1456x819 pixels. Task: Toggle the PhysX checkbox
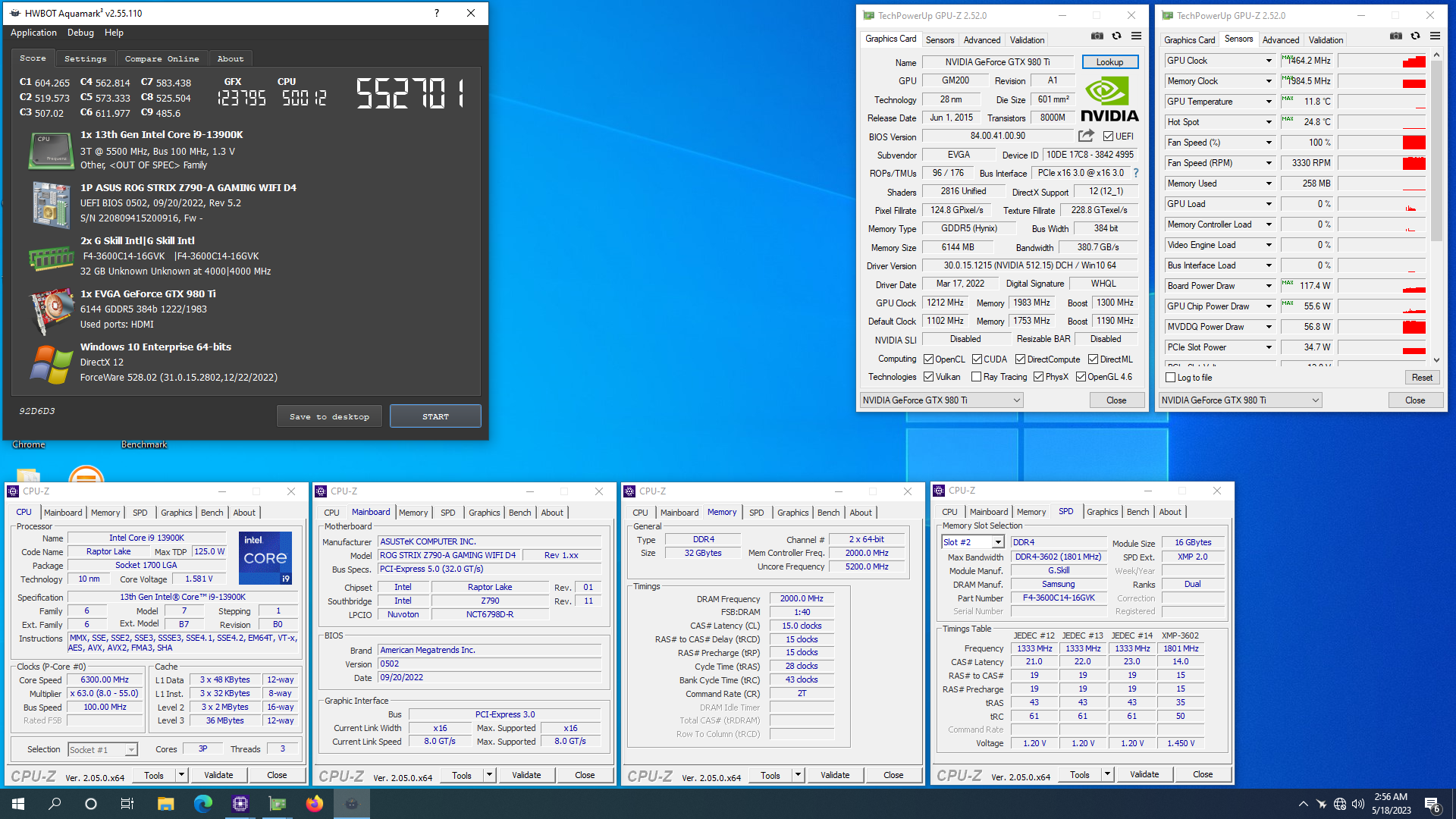[x=1038, y=377]
